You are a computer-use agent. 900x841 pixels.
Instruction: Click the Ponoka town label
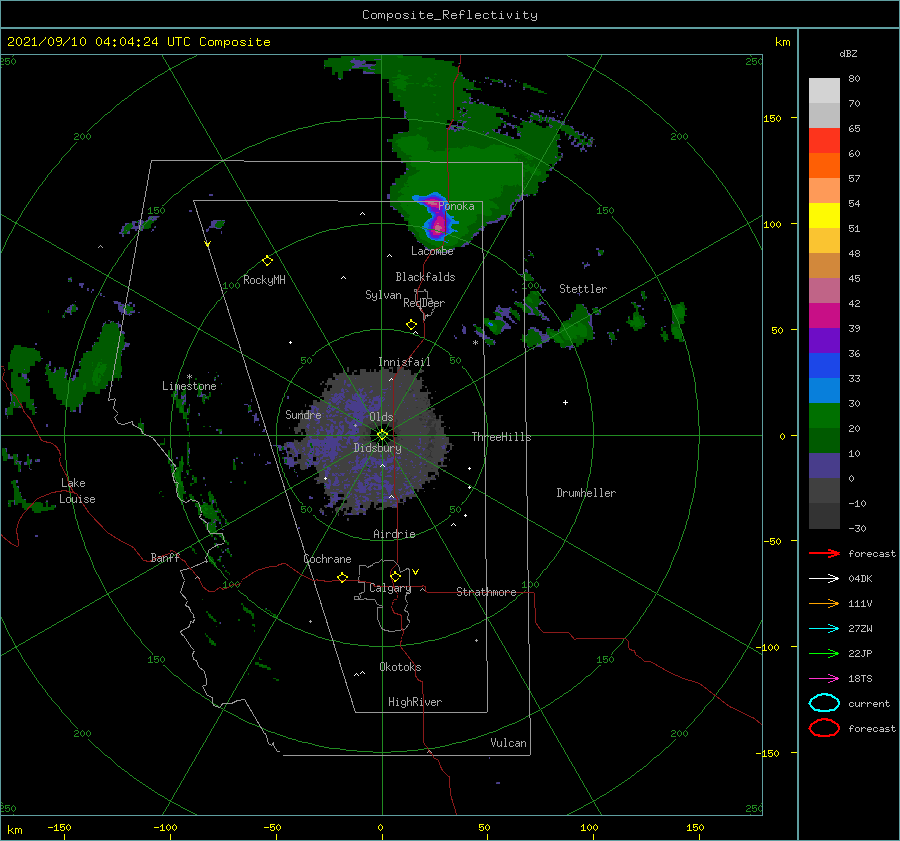point(456,206)
